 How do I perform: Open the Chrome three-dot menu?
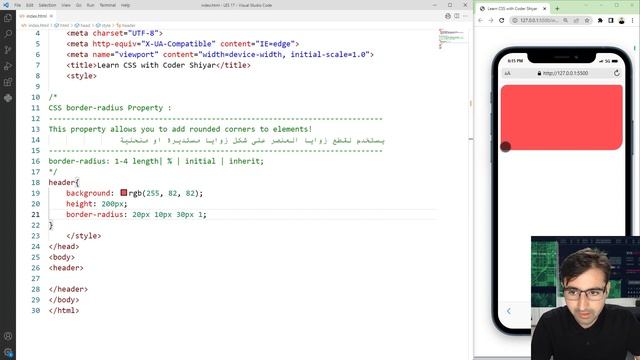pyautogui.click(x=633, y=20)
